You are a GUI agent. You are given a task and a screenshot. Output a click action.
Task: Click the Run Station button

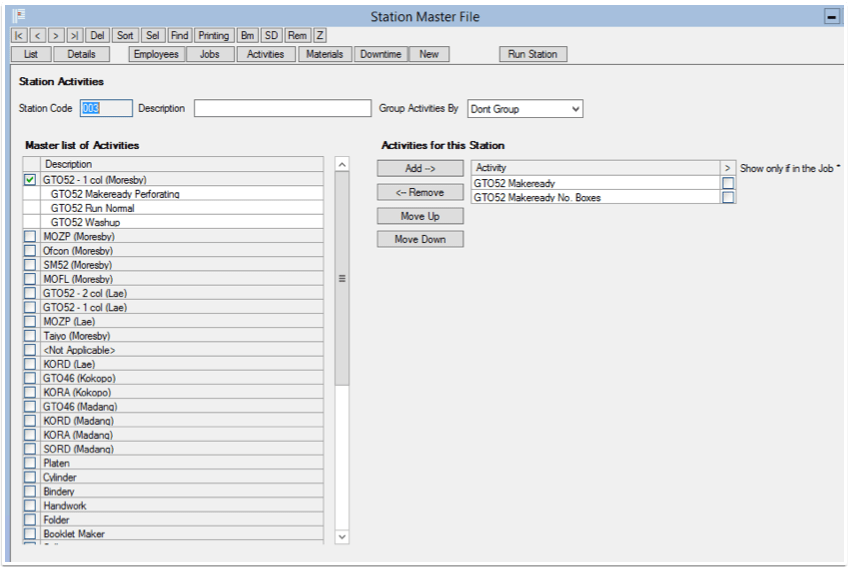coord(533,54)
